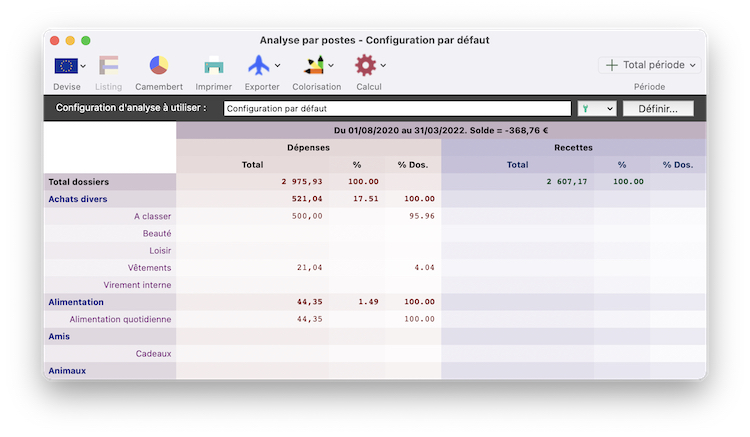Viewport: 750px width, 437px height.
Task: Click the Dépenses column group header
Action: [x=309, y=148]
